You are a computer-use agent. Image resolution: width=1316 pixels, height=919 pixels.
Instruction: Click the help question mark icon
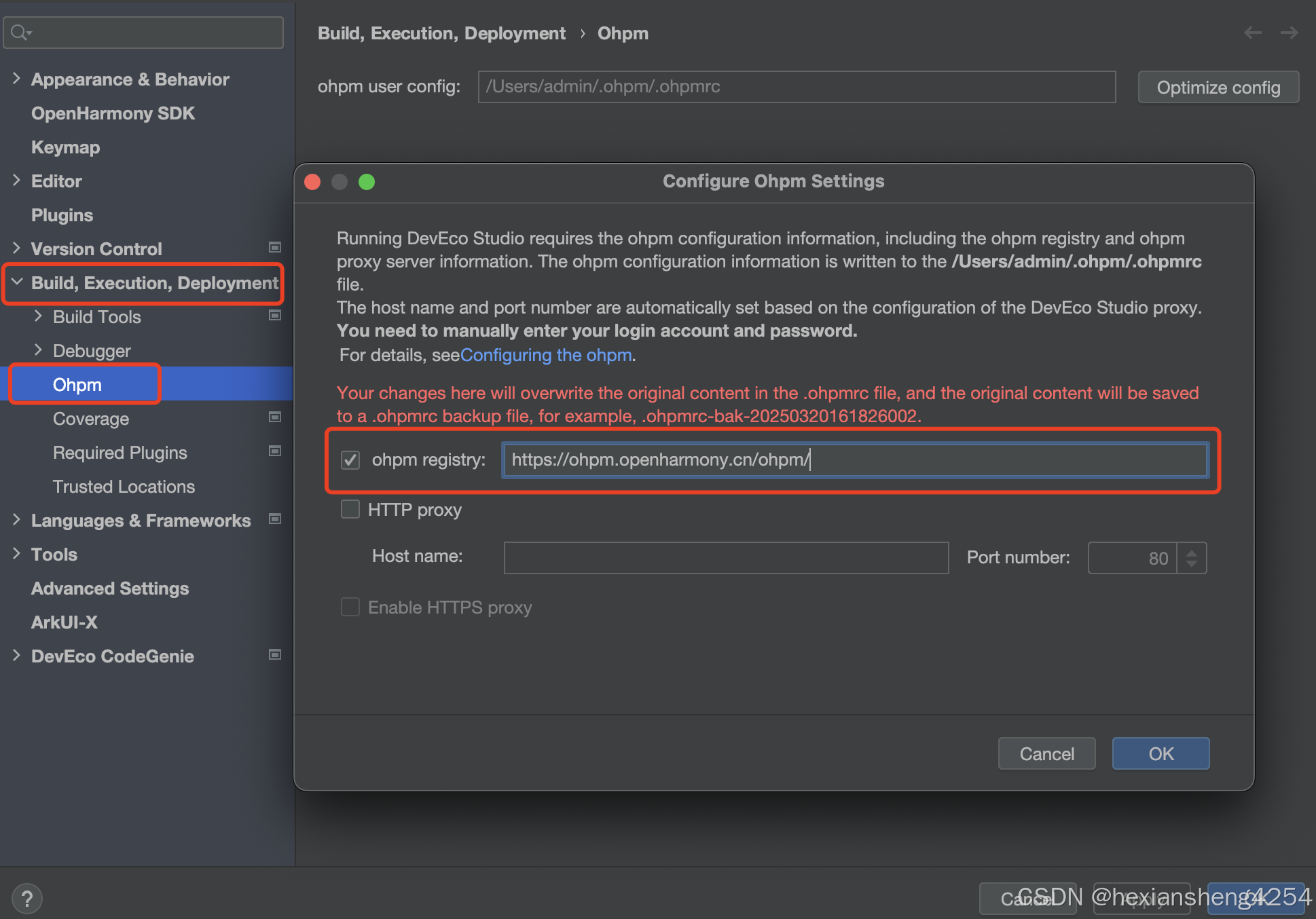point(27,899)
